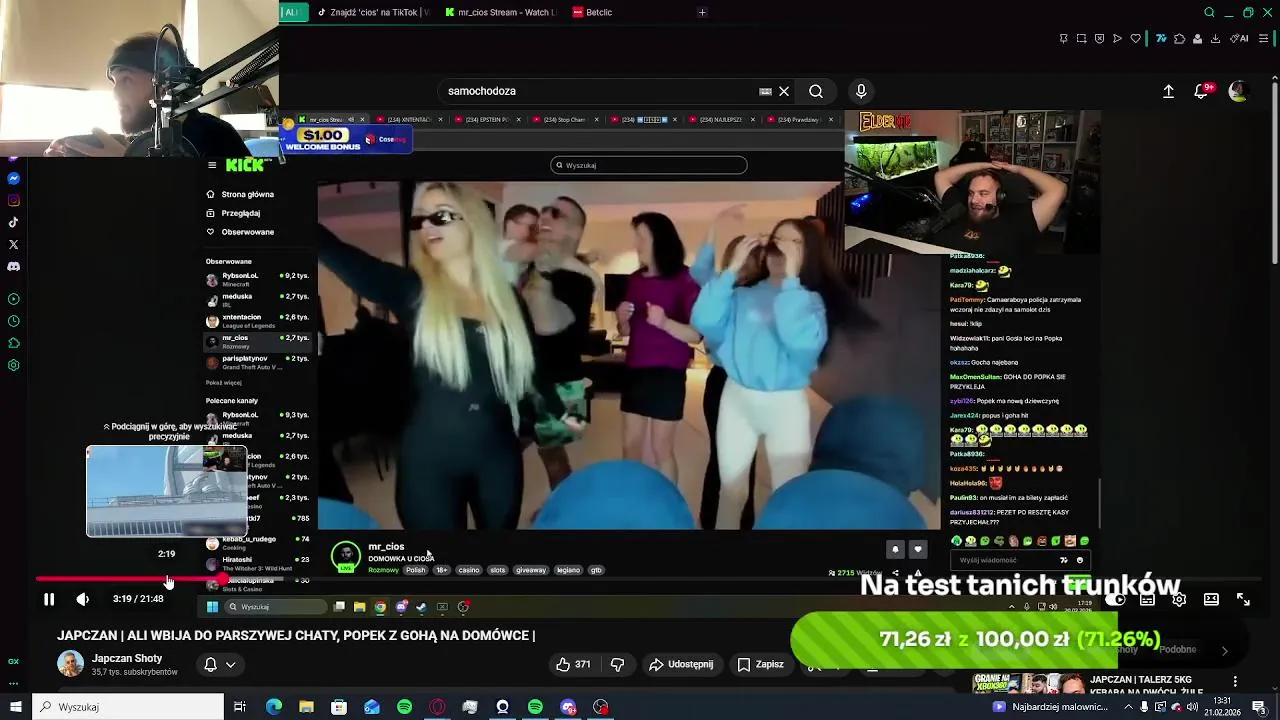Open the GX Corner icon in the sidebar
This screenshot has height=720, width=1280.
tap(13, 661)
